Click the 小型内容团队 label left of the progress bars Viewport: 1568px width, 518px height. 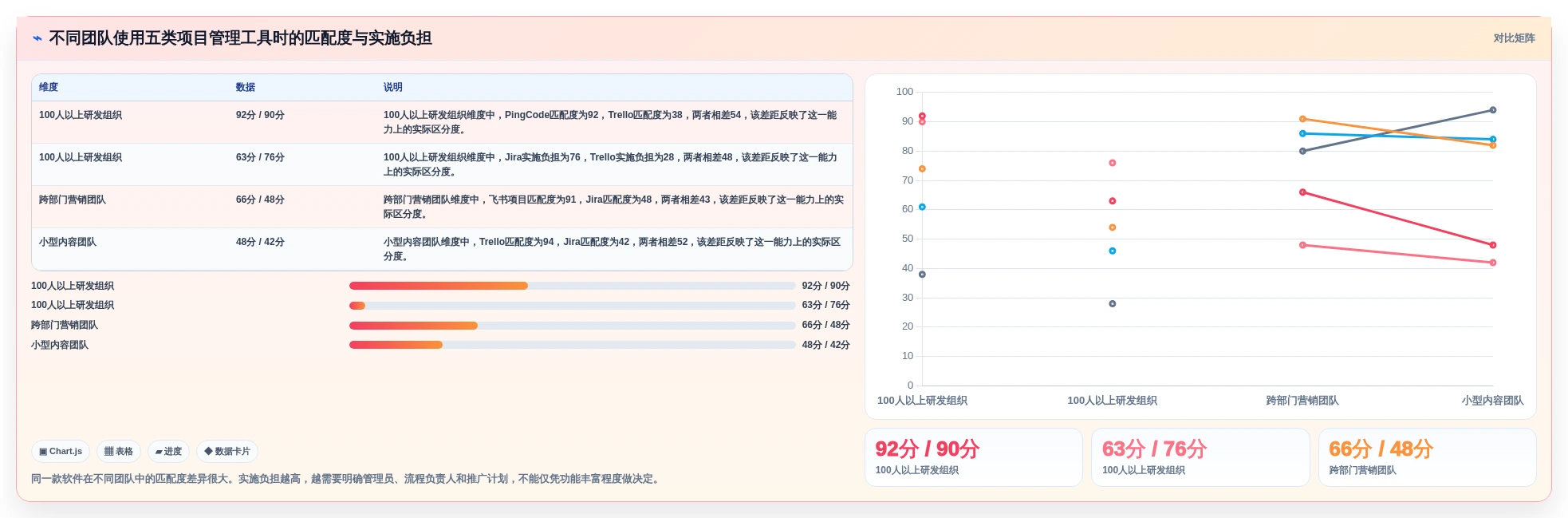click(x=59, y=345)
